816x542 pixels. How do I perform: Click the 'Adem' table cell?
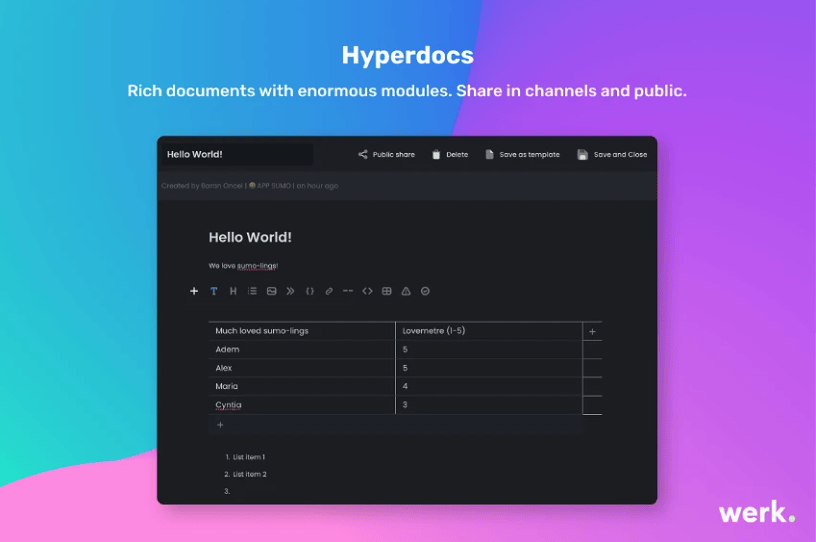click(302, 349)
